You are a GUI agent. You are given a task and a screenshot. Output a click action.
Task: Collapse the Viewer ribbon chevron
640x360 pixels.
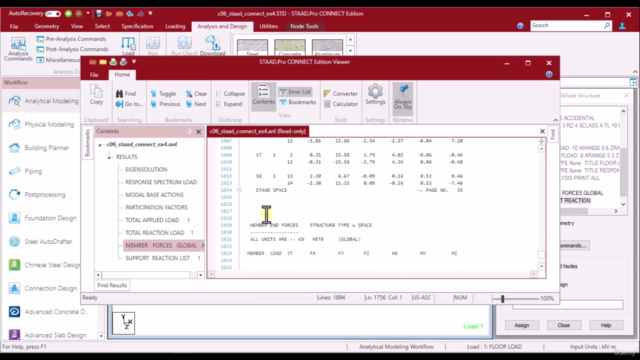[x=555, y=120]
